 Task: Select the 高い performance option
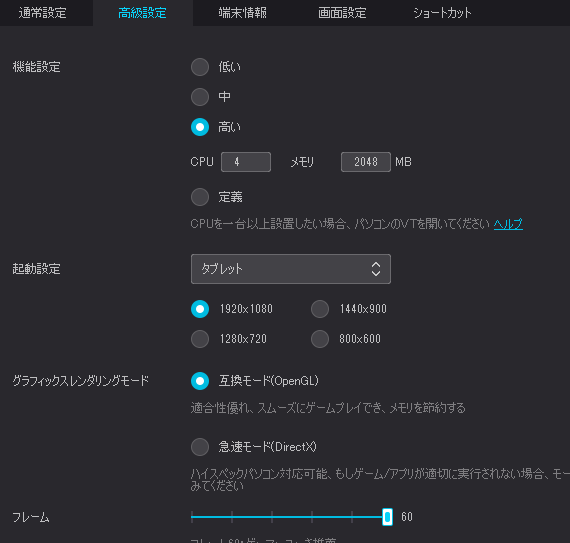(200, 127)
